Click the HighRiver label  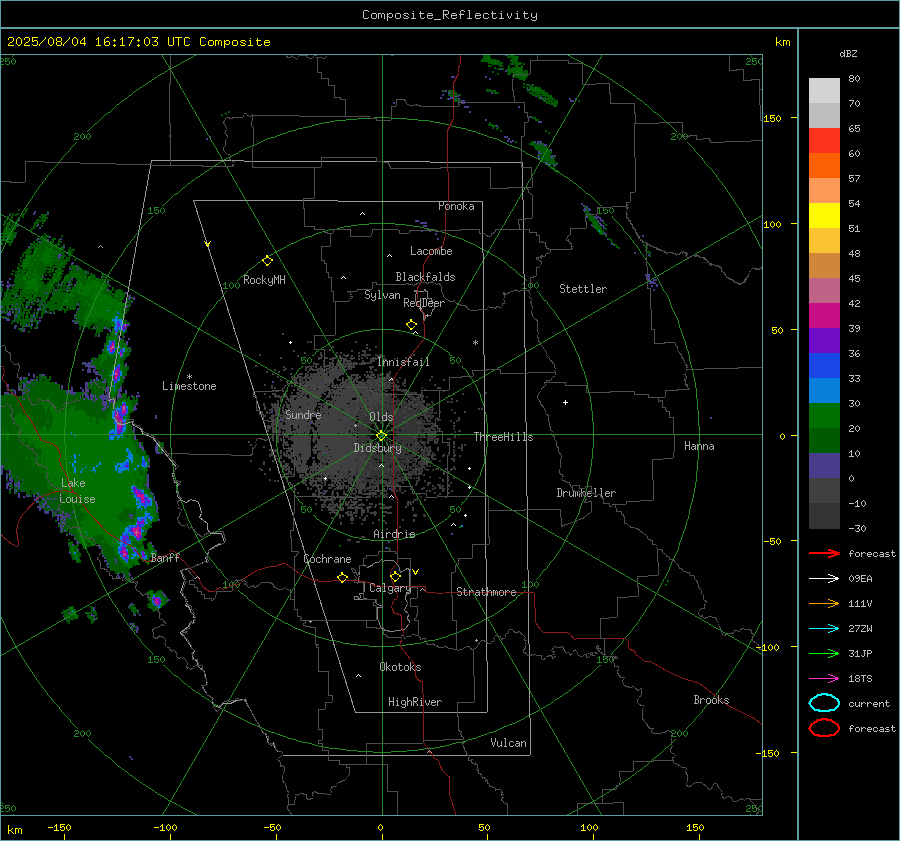[x=415, y=702]
